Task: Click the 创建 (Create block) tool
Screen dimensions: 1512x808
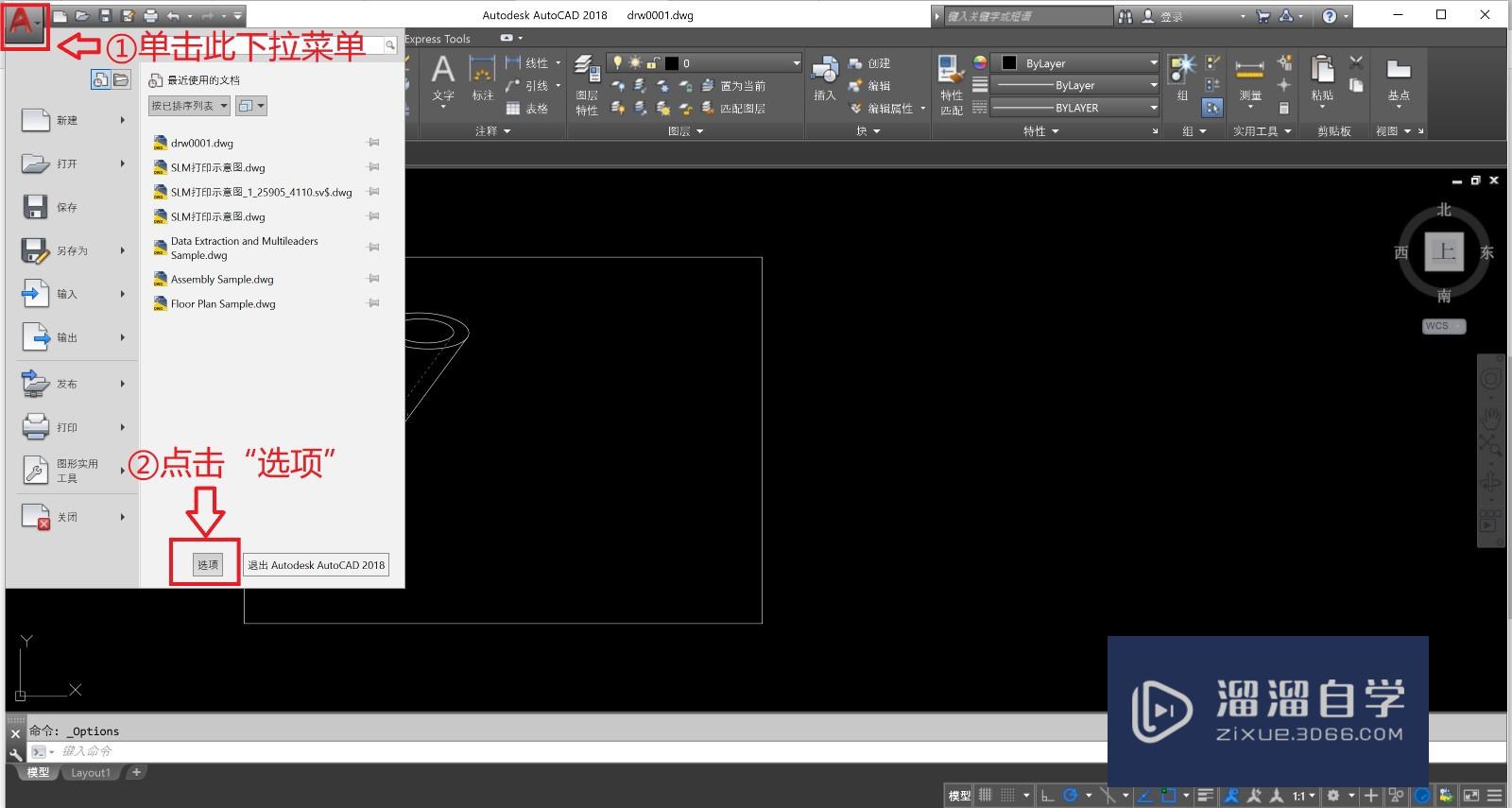Action: coord(869,63)
